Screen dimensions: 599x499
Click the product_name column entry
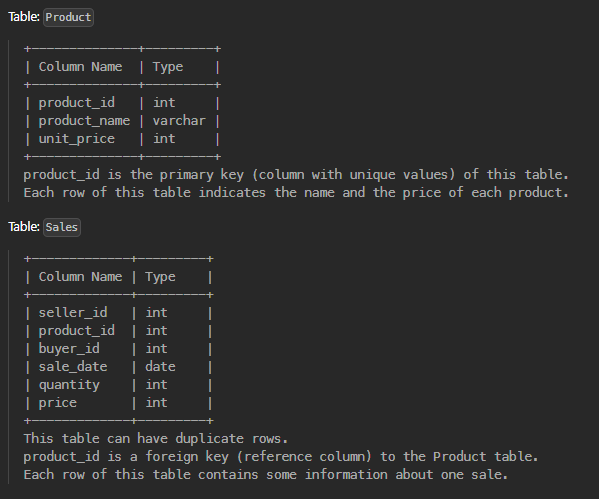coord(84,121)
